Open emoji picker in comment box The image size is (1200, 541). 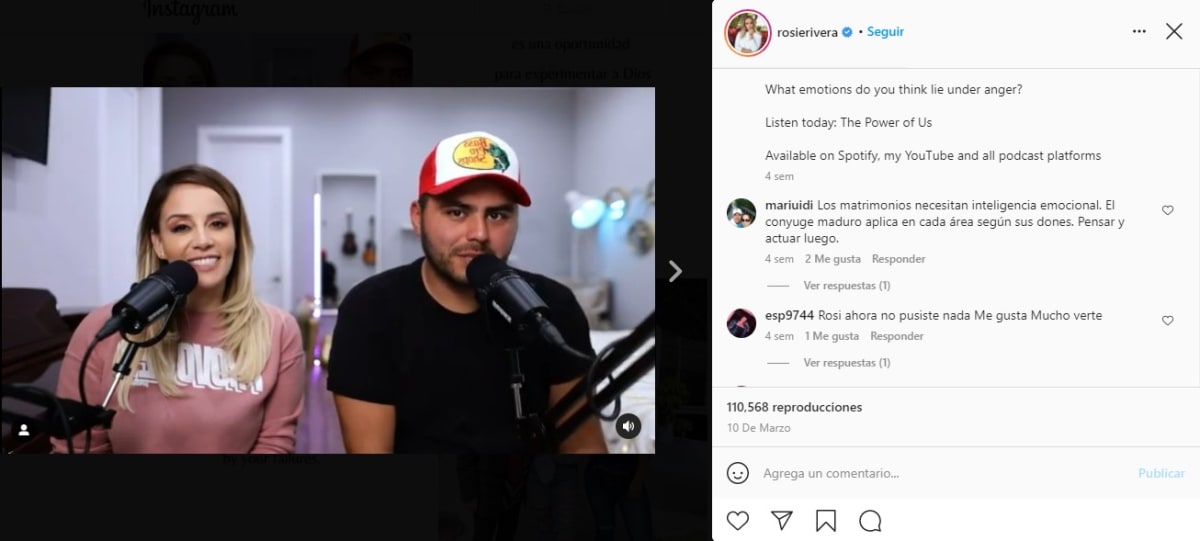738,473
